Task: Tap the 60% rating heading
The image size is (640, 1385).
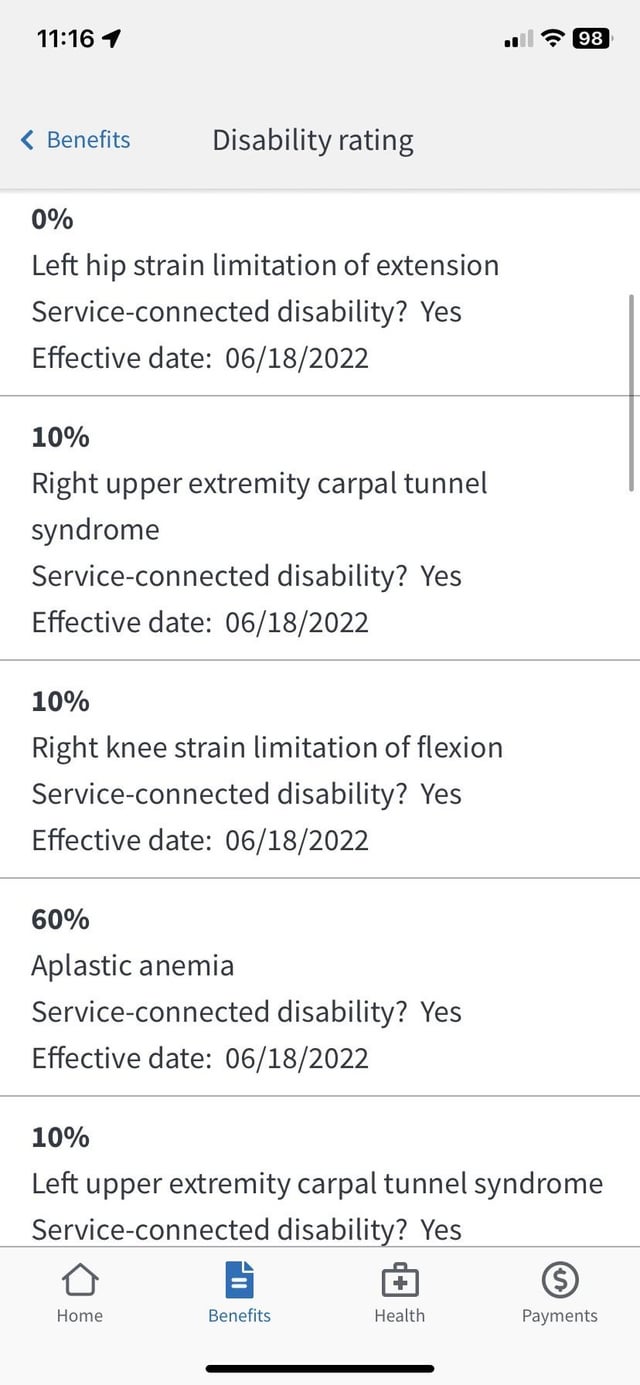Action: (x=61, y=919)
